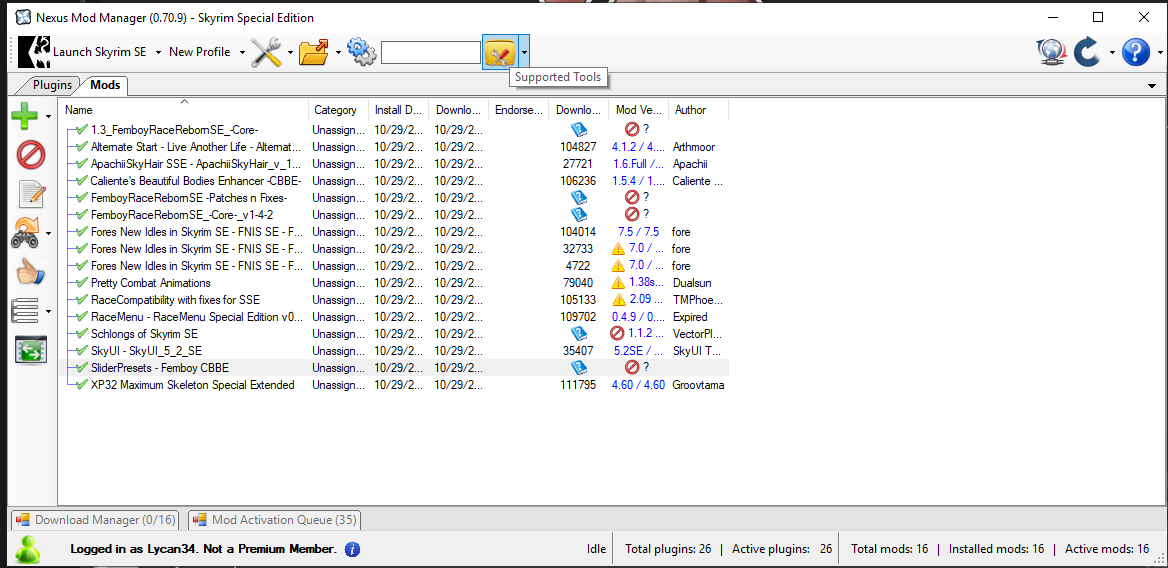Toggle checkmark for SkyUI - SkyUI_5_2_SE
Viewport: 1168px width, 568px height.
82,351
